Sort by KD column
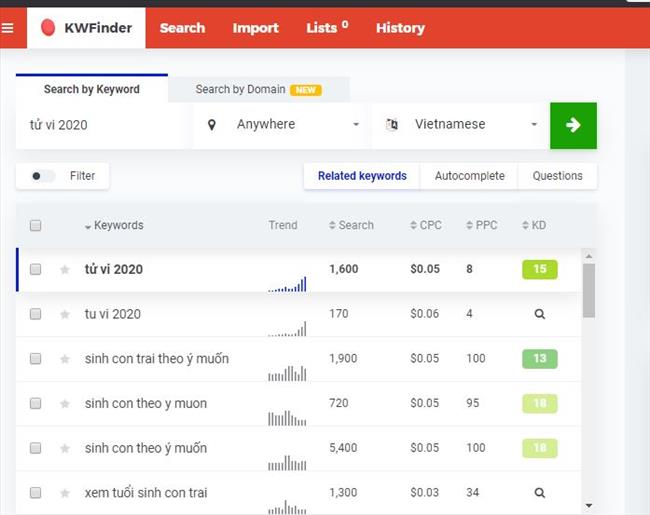The width and height of the screenshot is (650, 515). (x=534, y=225)
